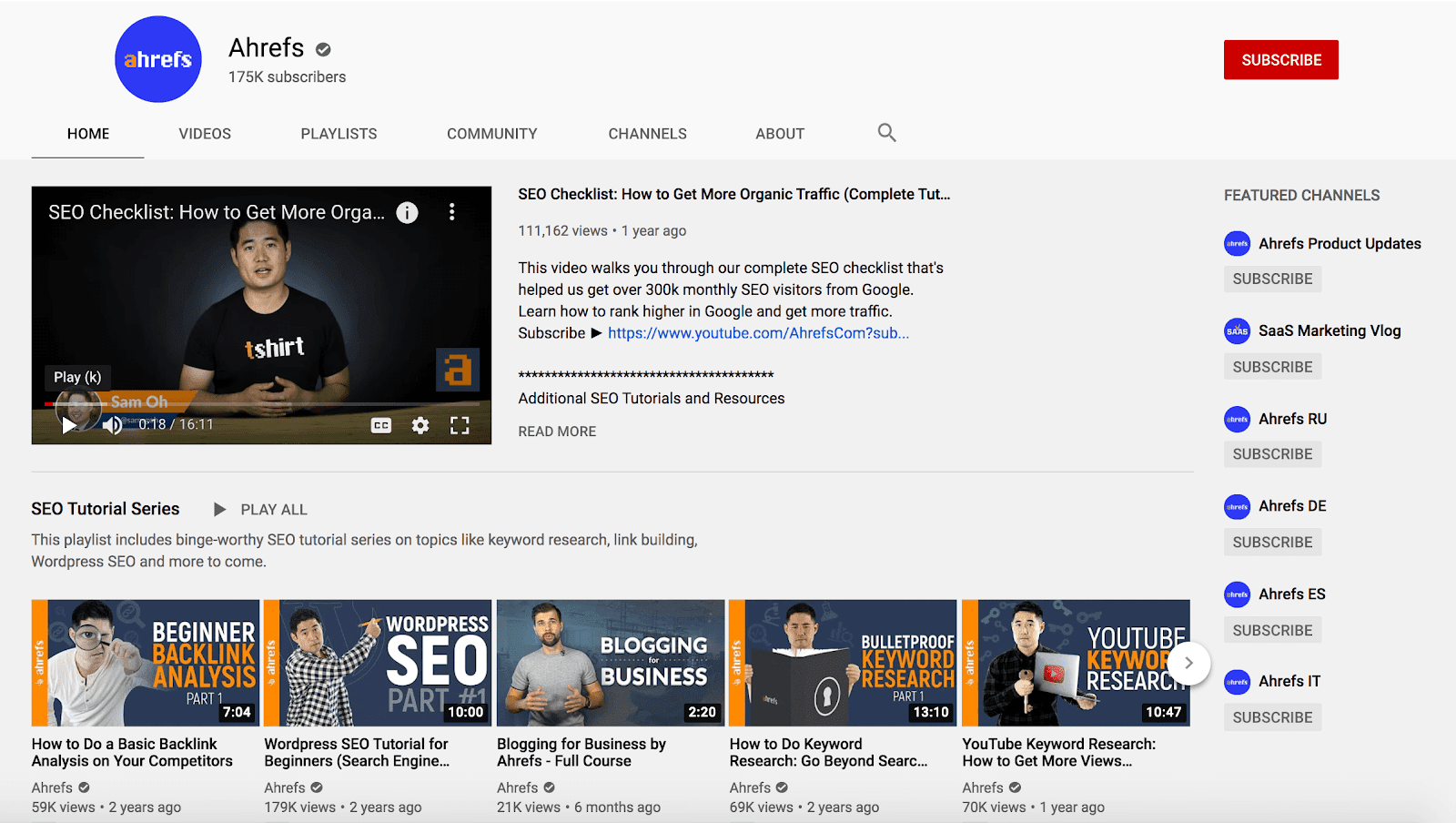The height and width of the screenshot is (823, 1456).
Task: Open Ahrefs RU channel avatar
Action: [1238, 420]
